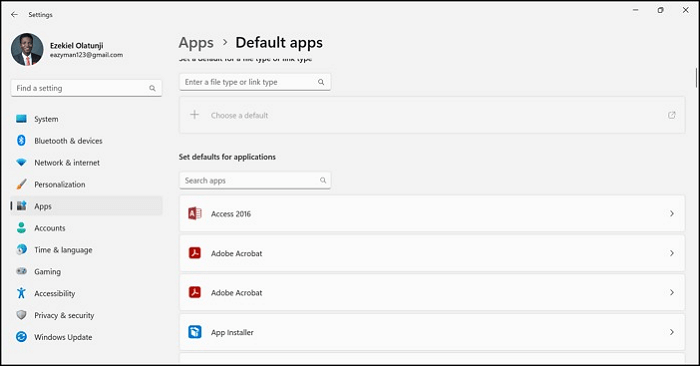
Task: Open Access 2016 defaults
Action: pos(432,214)
